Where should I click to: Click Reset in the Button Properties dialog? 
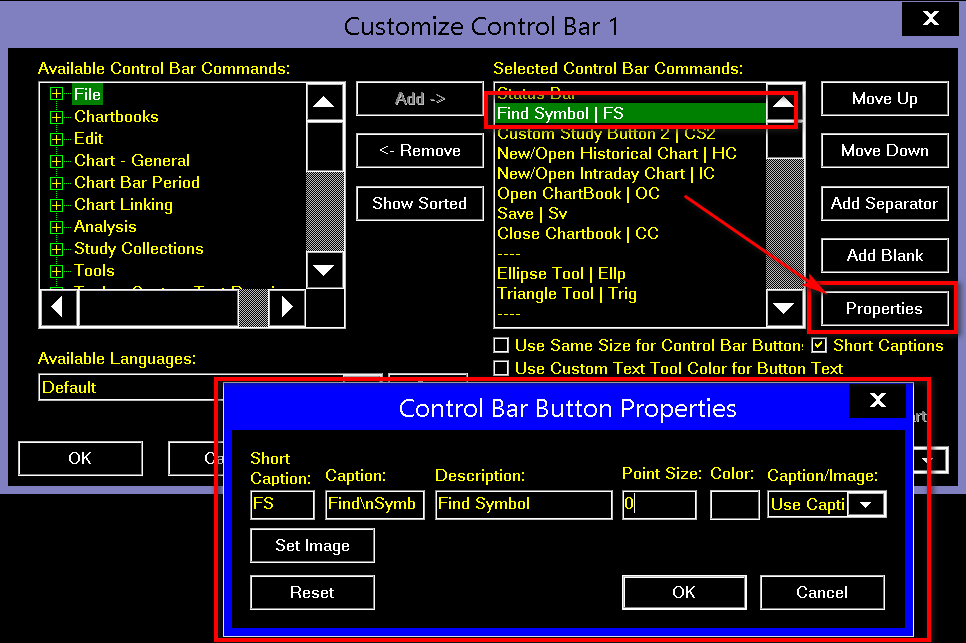(311, 592)
